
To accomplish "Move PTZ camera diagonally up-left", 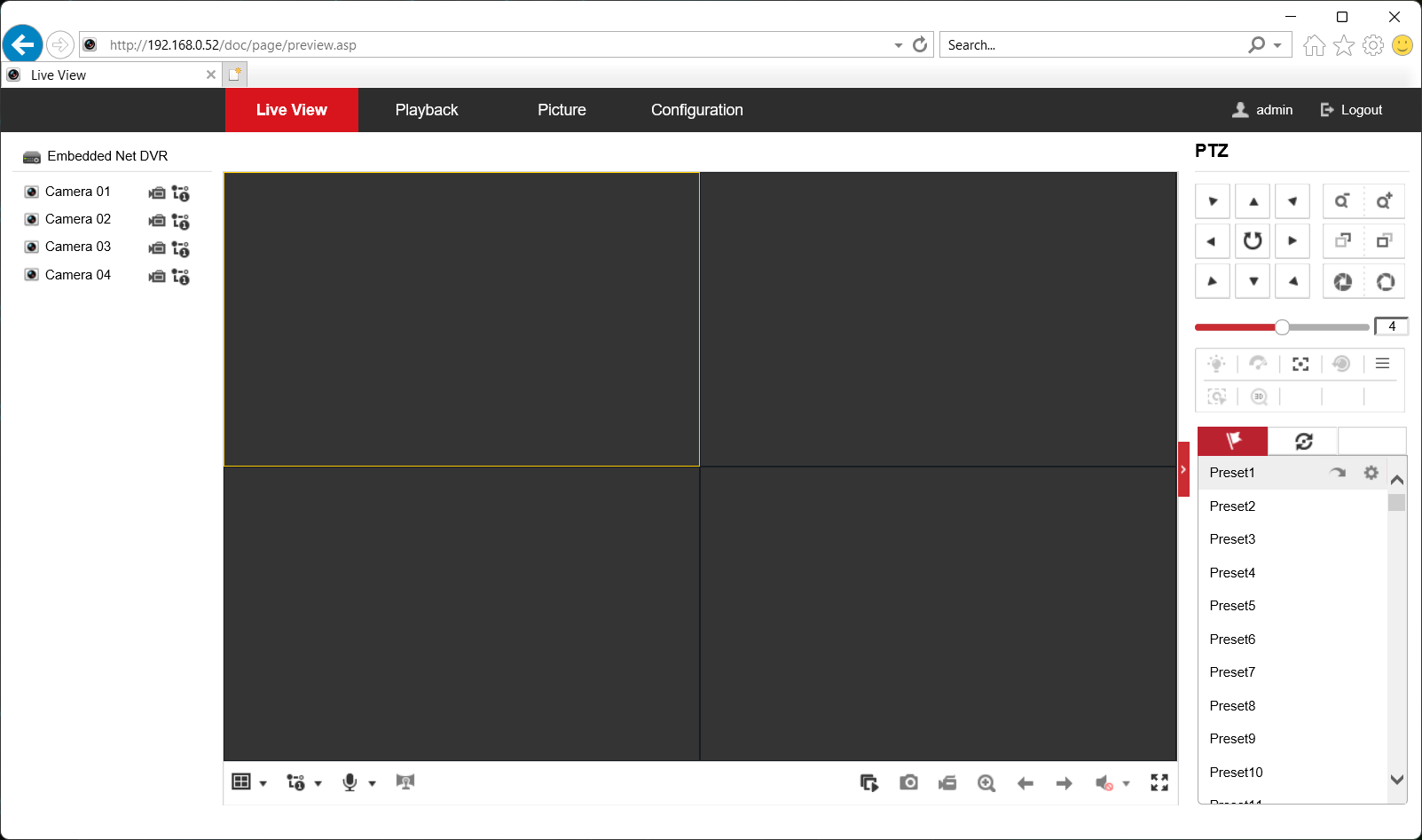I will click(1212, 201).
